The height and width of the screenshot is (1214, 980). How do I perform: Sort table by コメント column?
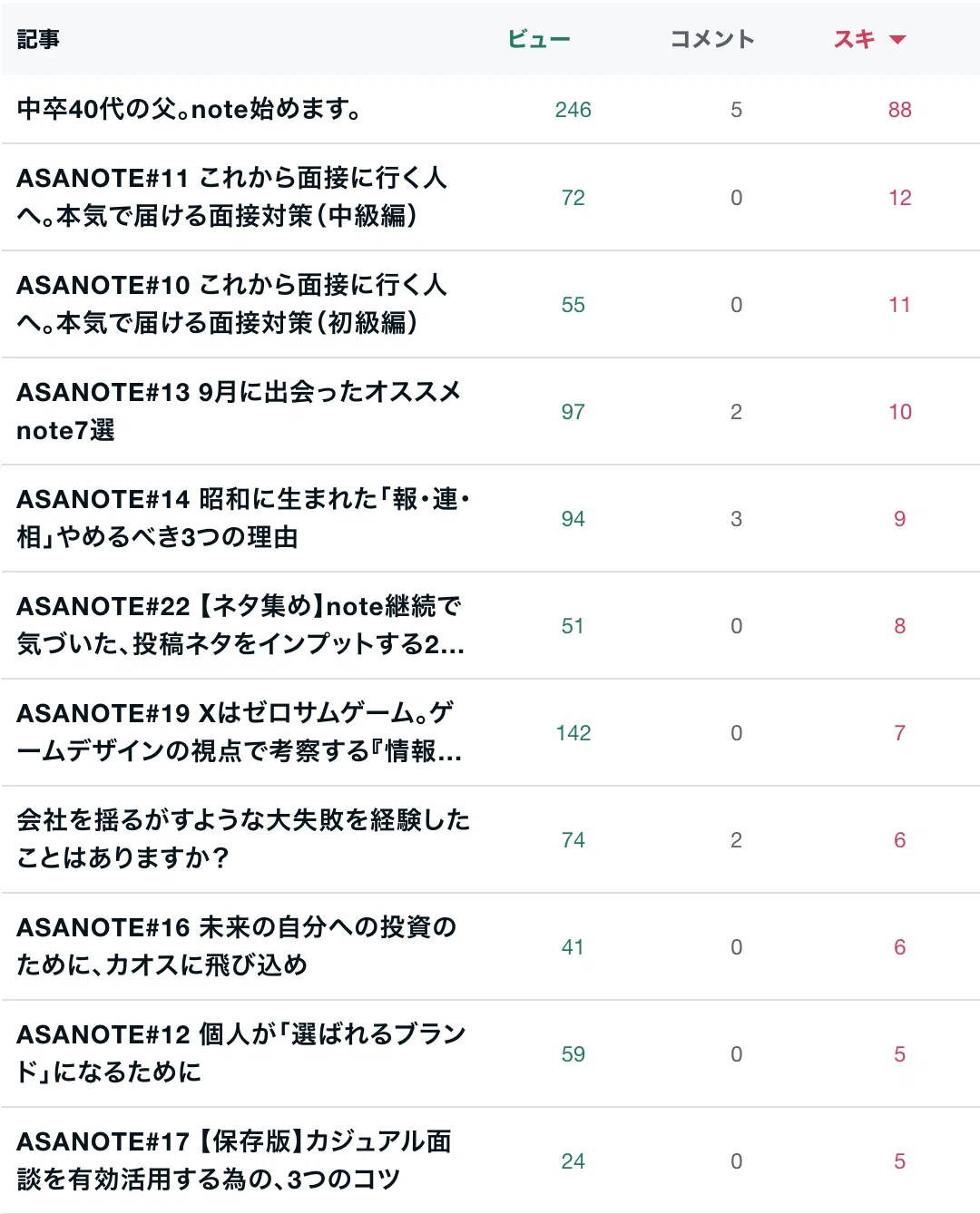coord(712,39)
